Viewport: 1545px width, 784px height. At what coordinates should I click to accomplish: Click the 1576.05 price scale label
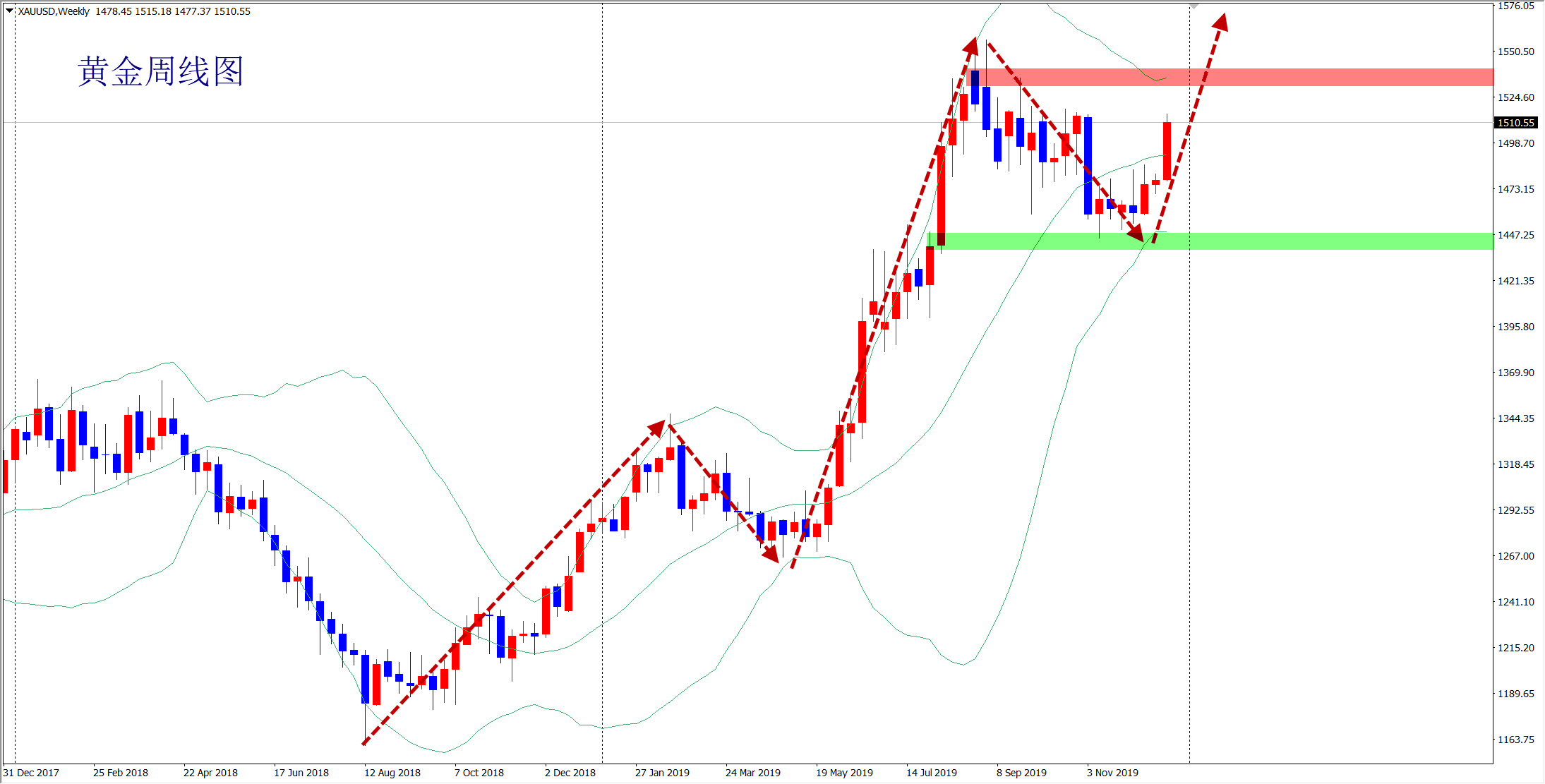[1515, 6]
